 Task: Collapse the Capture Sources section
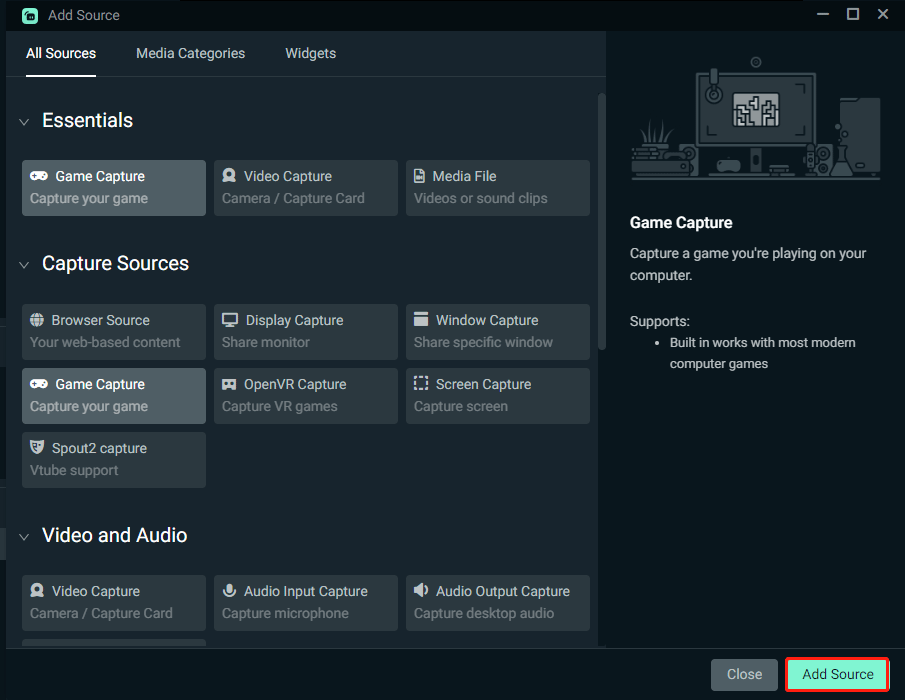coord(25,265)
